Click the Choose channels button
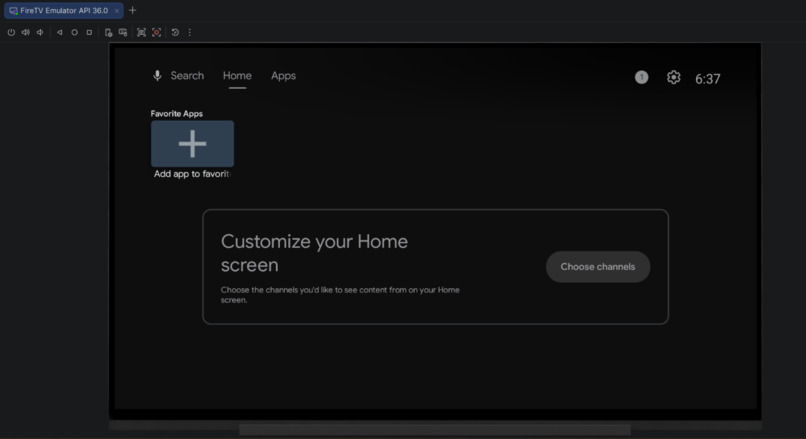Screen dimensions: 806x439 pyautogui.click(x=598, y=267)
